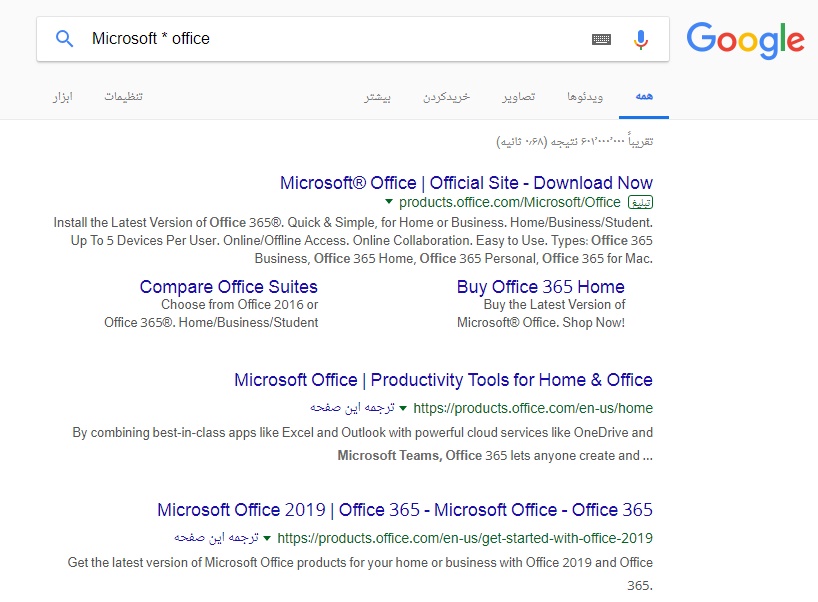Image resolution: width=818 pixels, height=602 pixels.
Task: Open Microsoft® Office Official Site ad link
Action: pyautogui.click(x=466, y=183)
